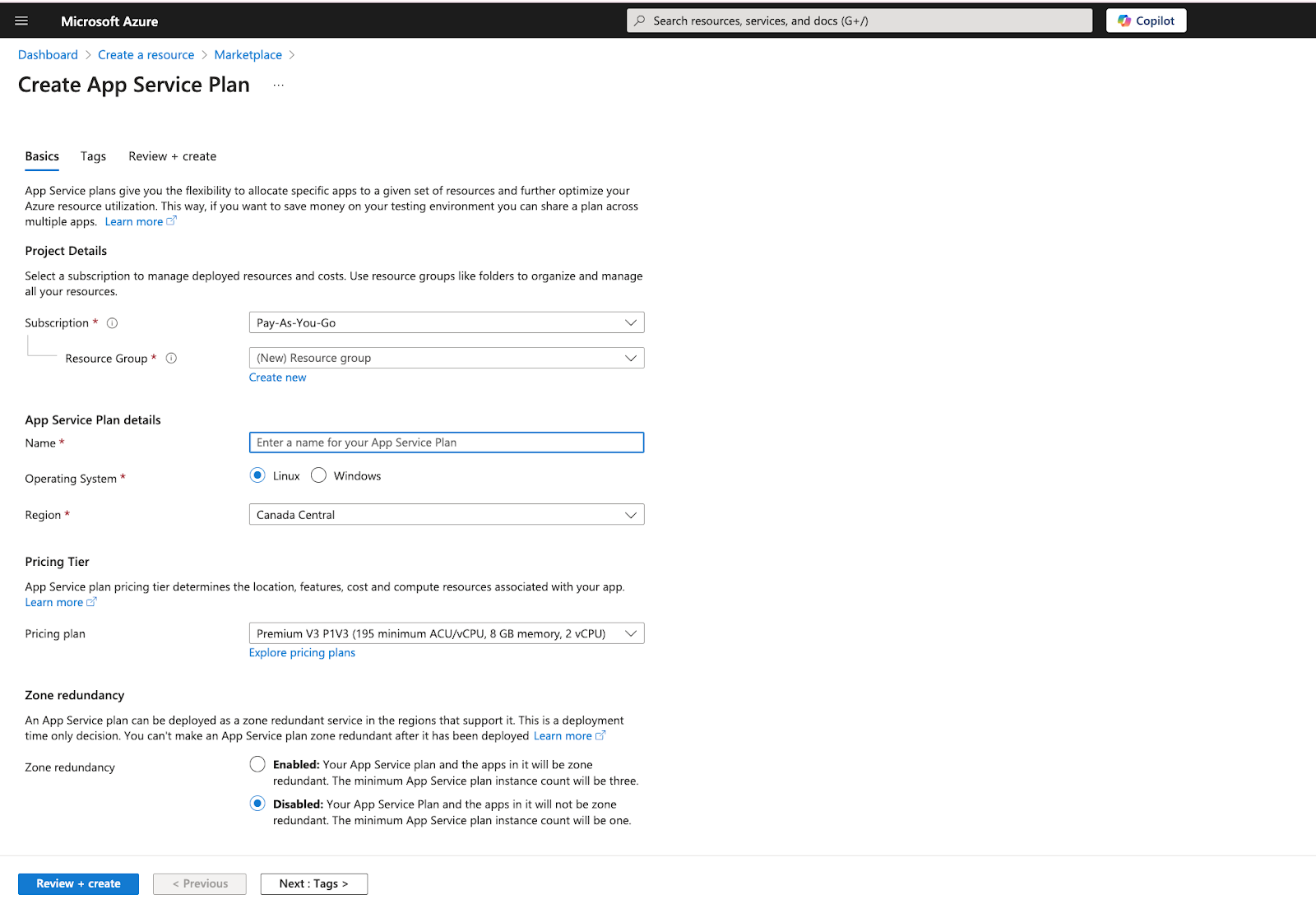Viewport: 1316px width, 913px height.
Task: Open Learn more link about App Service plans
Action: [134, 222]
